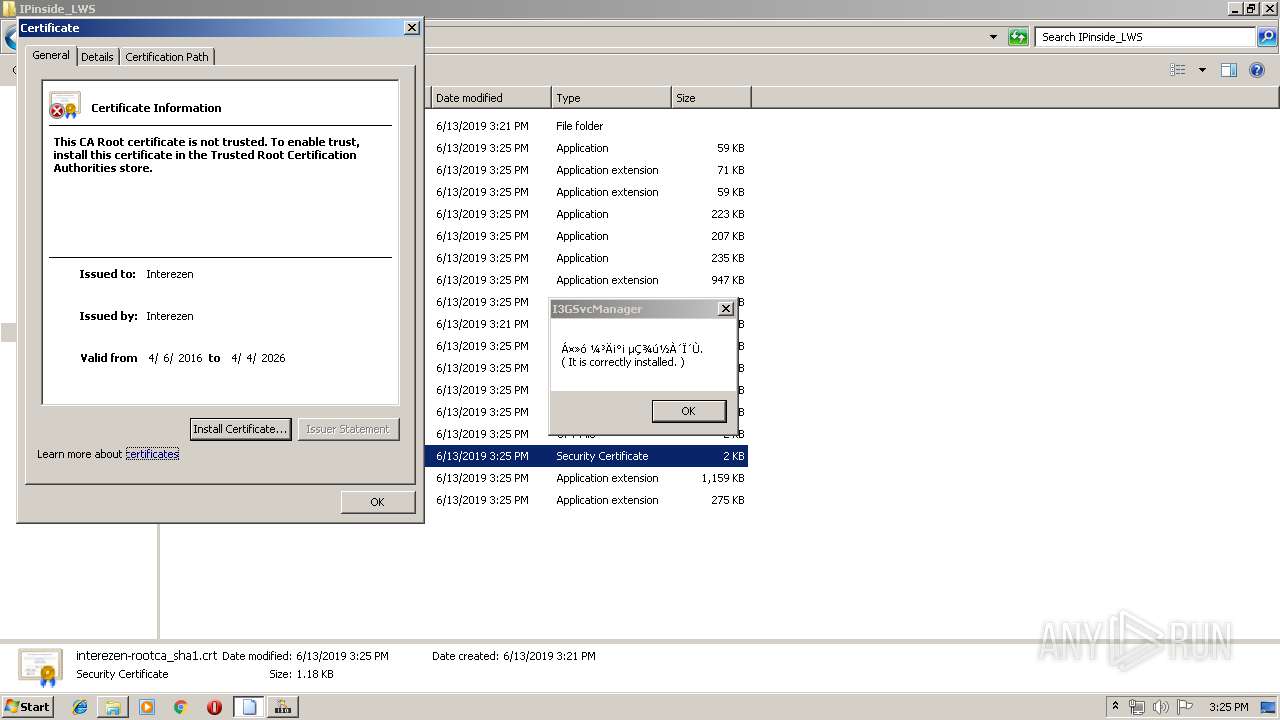Screen dimensions: 1280x720
Task: Click the 'Issued by: Interezen' value
Action: [x=170, y=316]
